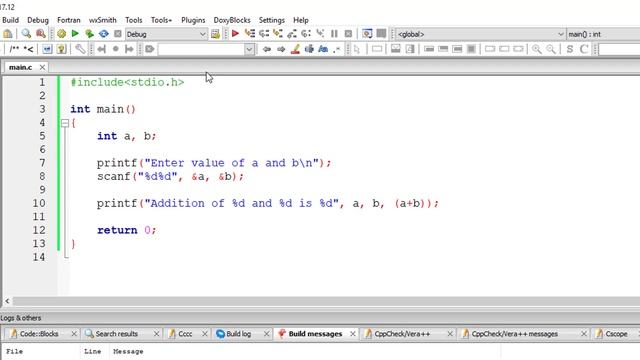
Task: Switch to Cscope tab
Action: click(x=616, y=334)
